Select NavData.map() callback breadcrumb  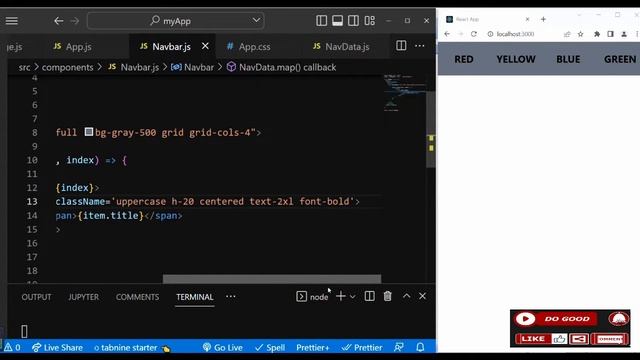point(287,67)
